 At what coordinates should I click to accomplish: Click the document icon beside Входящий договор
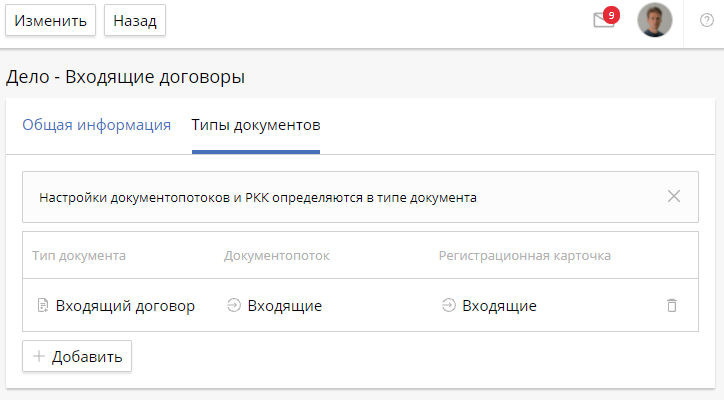pyautogui.click(x=42, y=305)
